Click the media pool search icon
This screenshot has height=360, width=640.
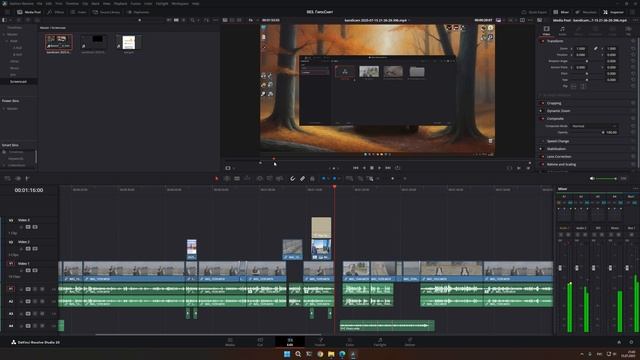click(192, 20)
